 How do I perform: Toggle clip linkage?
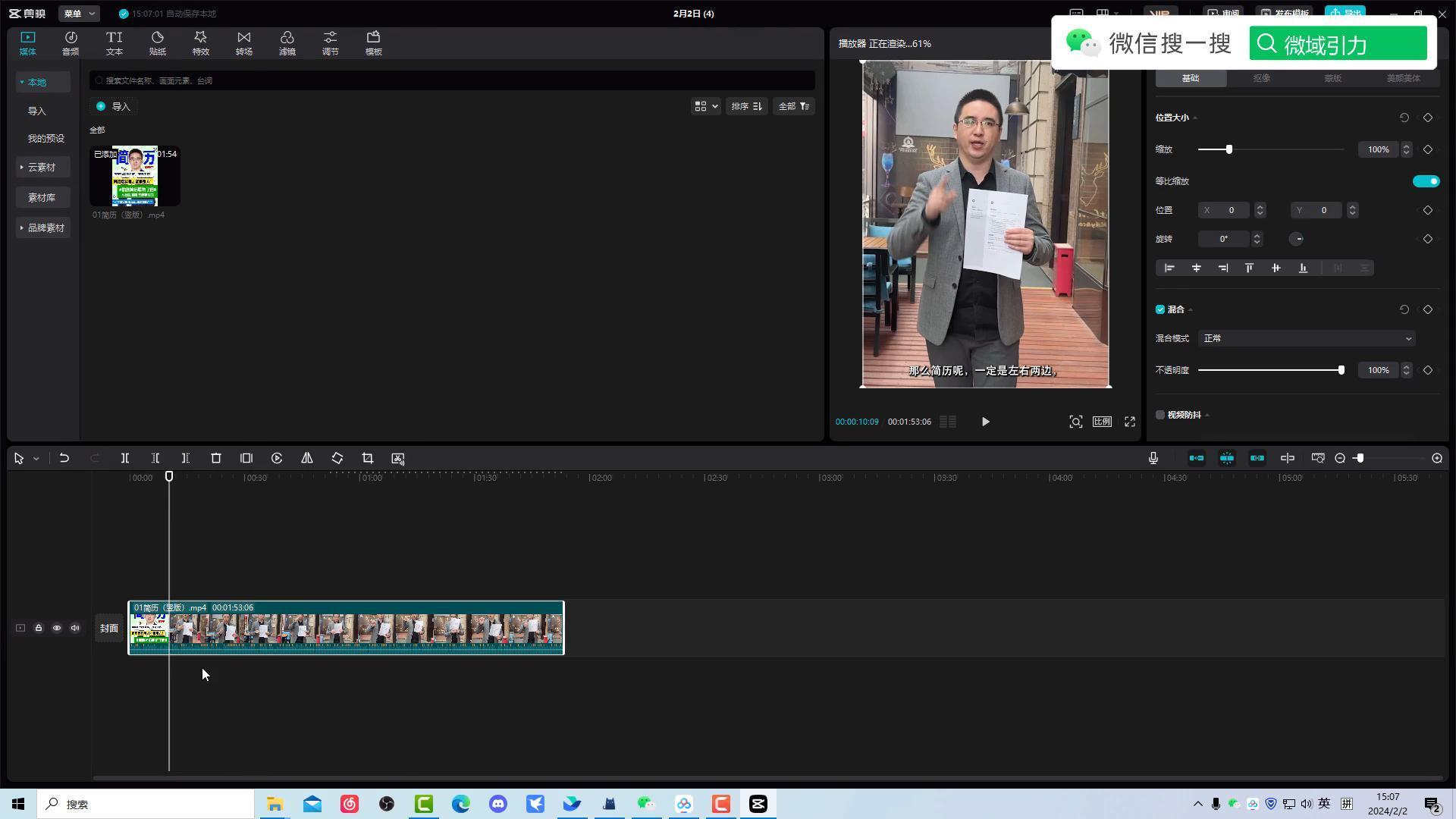coord(1257,458)
